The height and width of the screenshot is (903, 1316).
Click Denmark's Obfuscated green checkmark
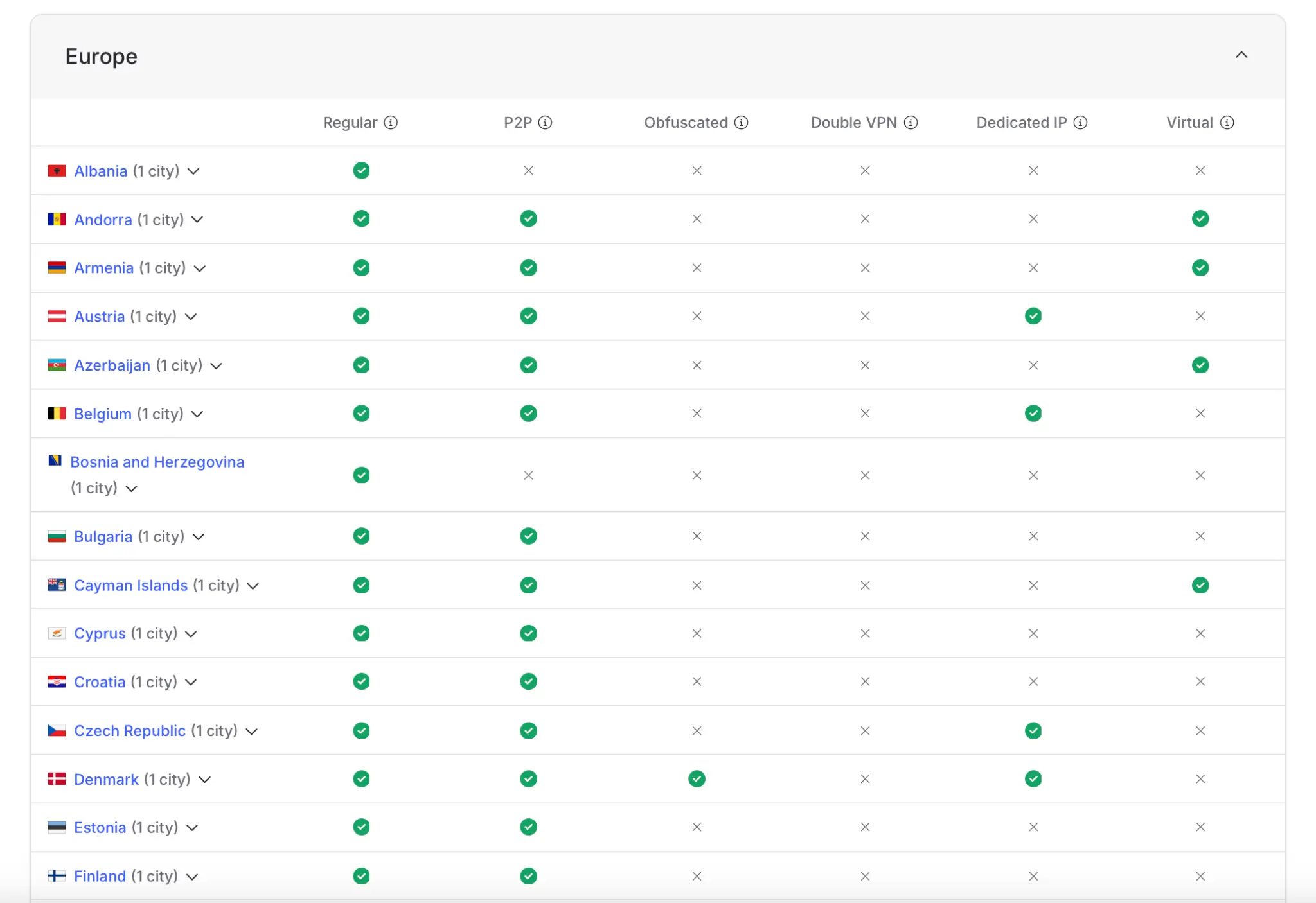(697, 779)
